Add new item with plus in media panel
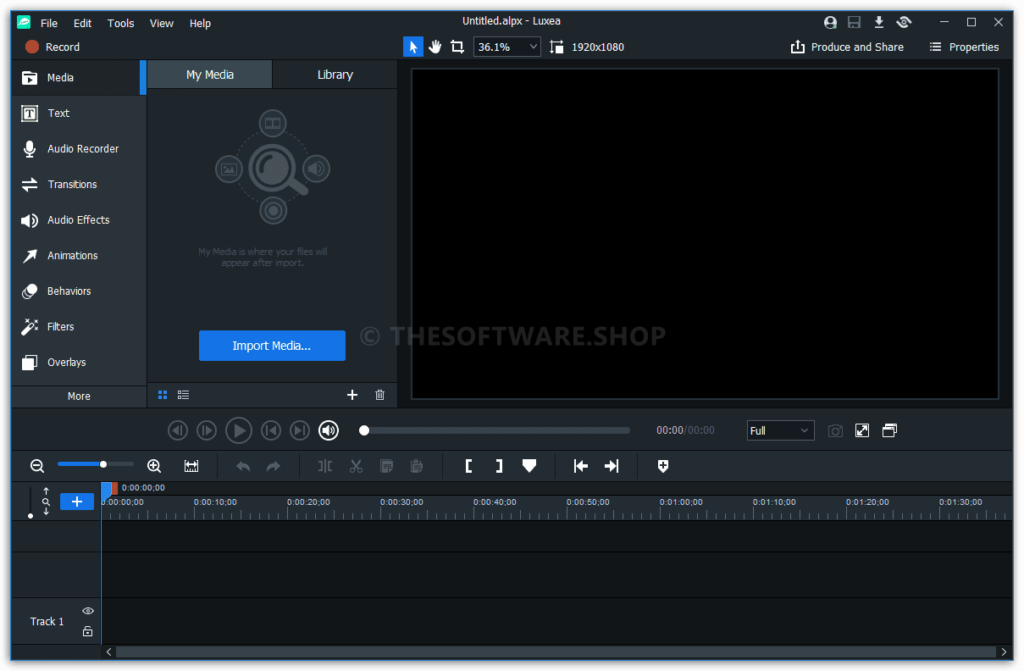Image resolution: width=1024 pixels, height=671 pixels. [x=352, y=395]
